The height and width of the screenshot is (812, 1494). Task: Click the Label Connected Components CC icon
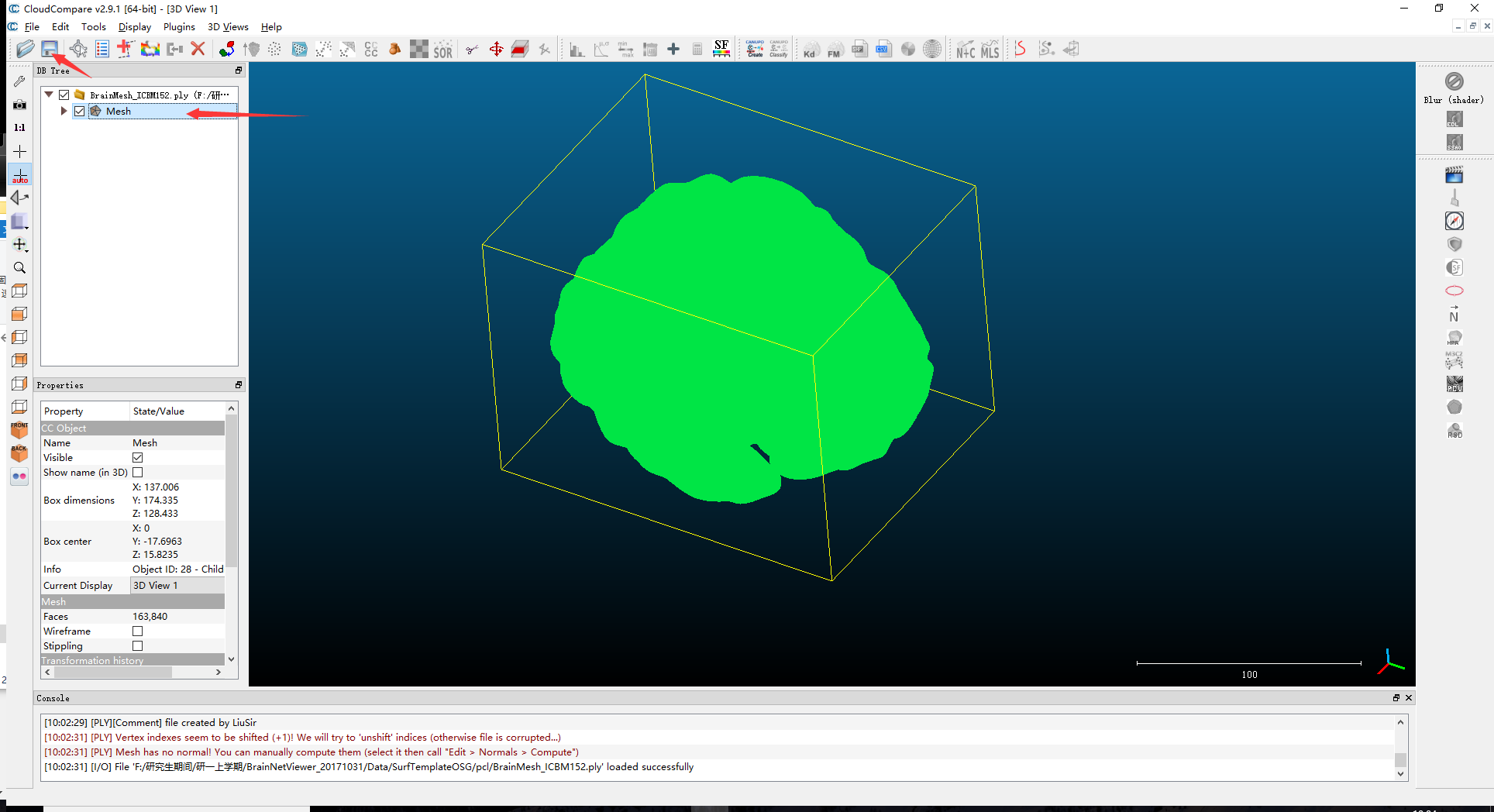point(371,49)
